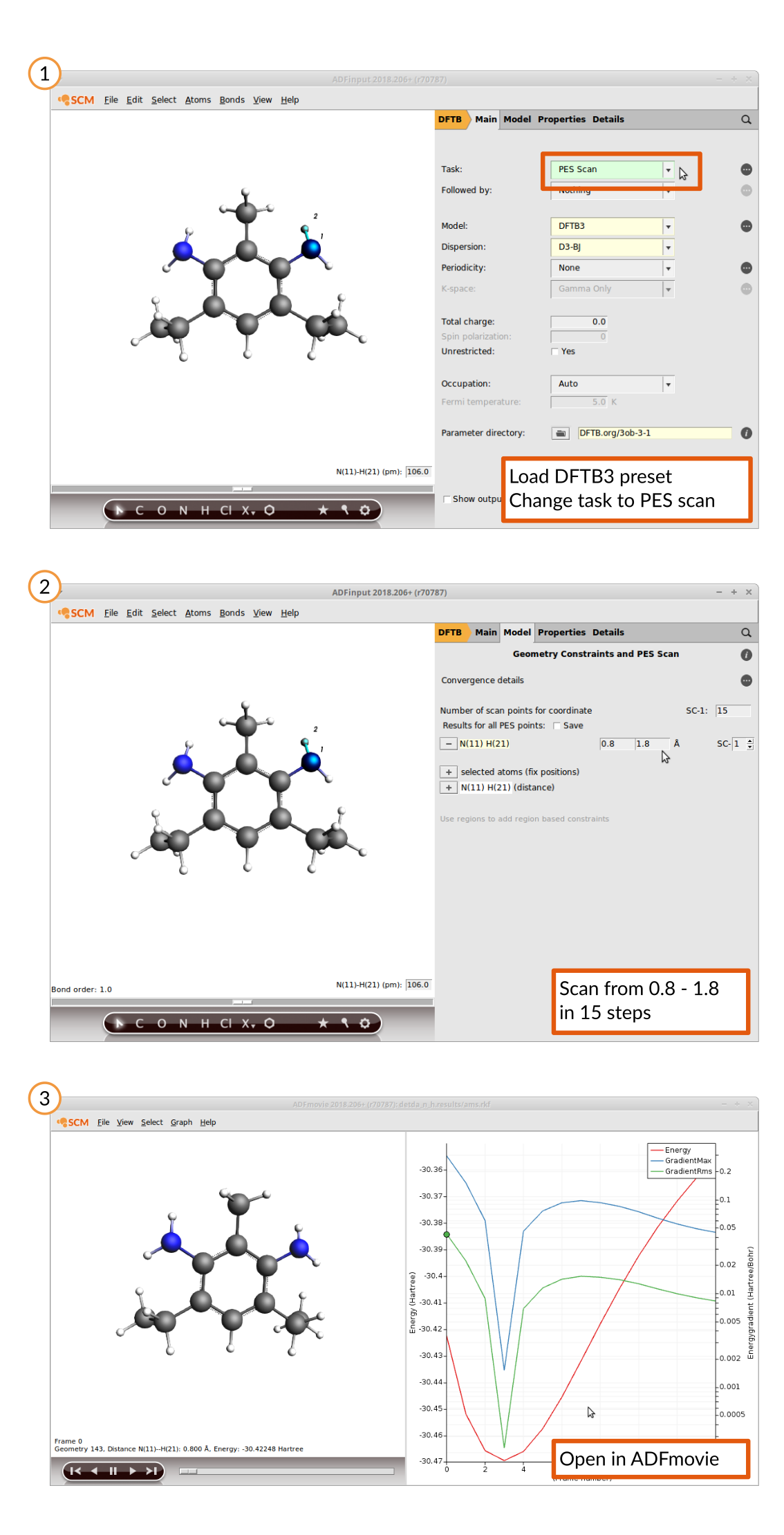The height and width of the screenshot is (1535, 784).
Task: Click the N(11)-H(21) (pm) field in the Main panel window
Action: tap(418, 472)
